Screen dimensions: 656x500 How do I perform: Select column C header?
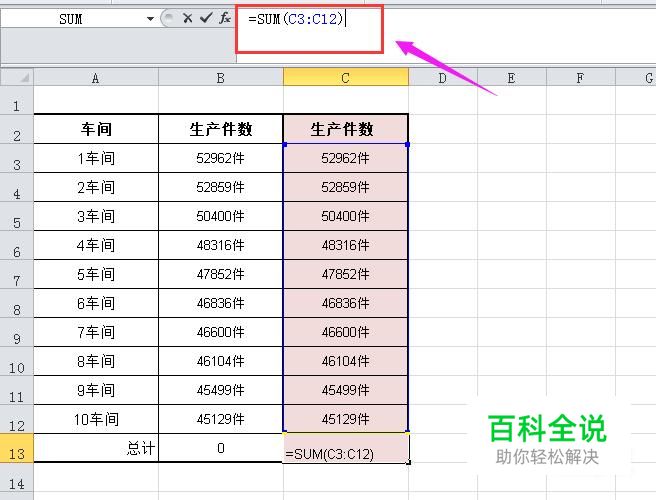click(x=346, y=78)
